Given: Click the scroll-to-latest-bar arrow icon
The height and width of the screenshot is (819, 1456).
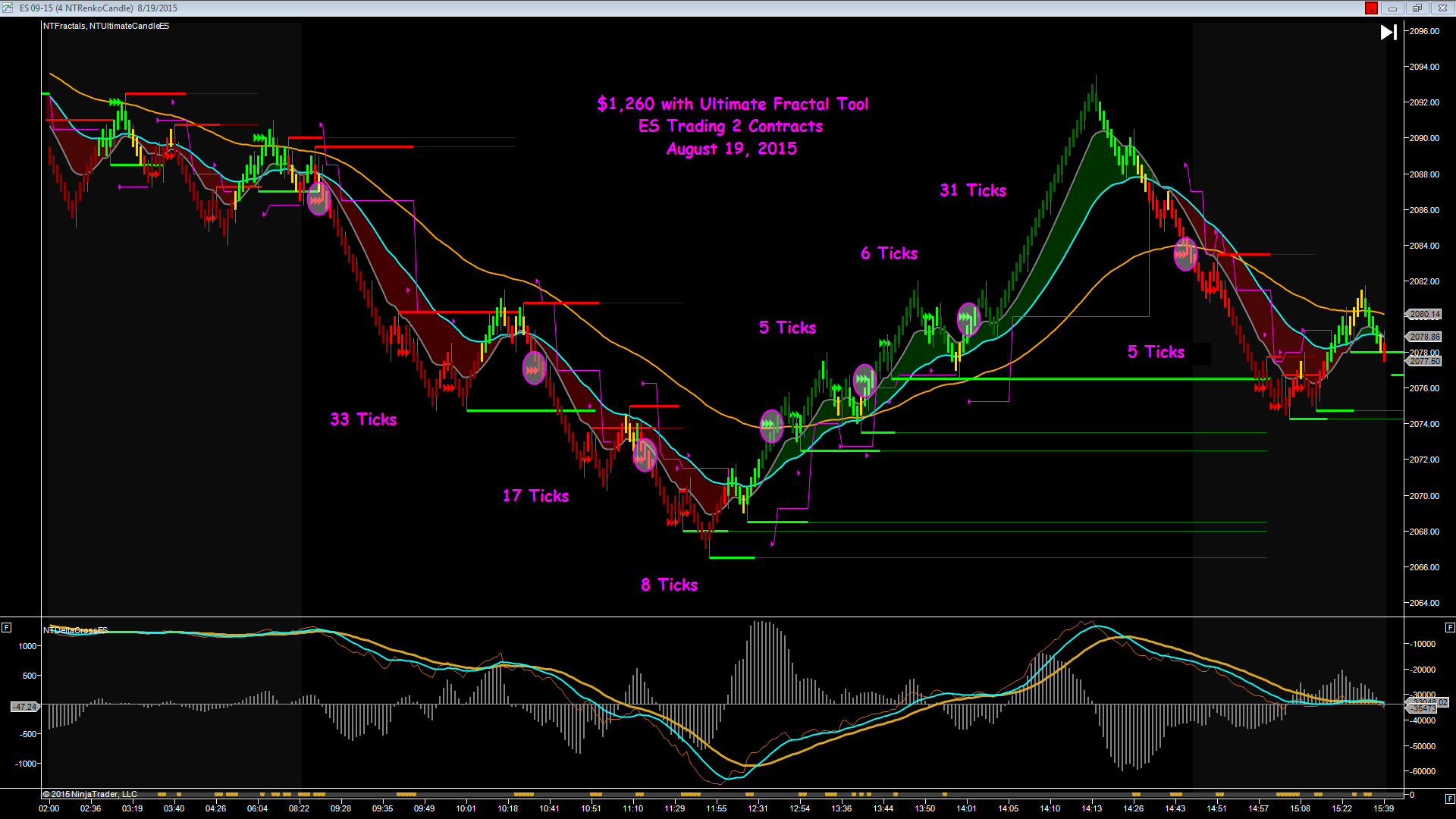Looking at the screenshot, I should pyautogui.click(x=1389, y=33).
